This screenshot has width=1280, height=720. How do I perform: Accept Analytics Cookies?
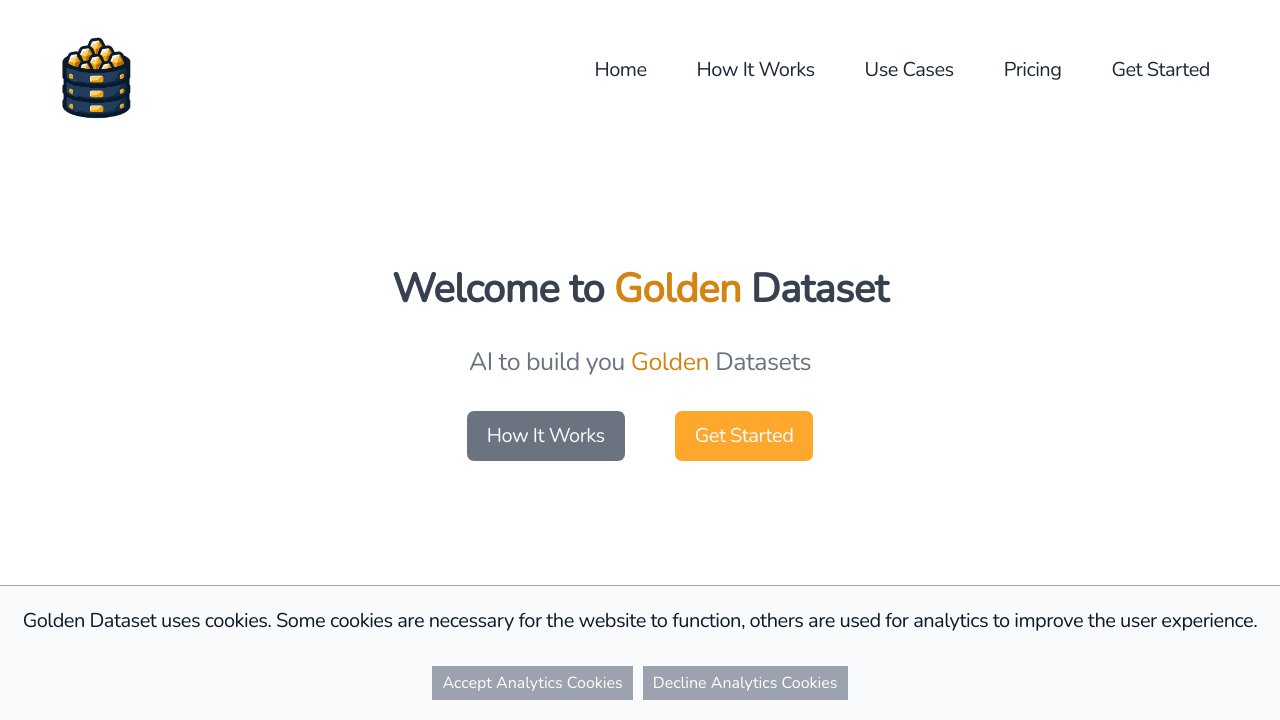(x=532, y=683)
